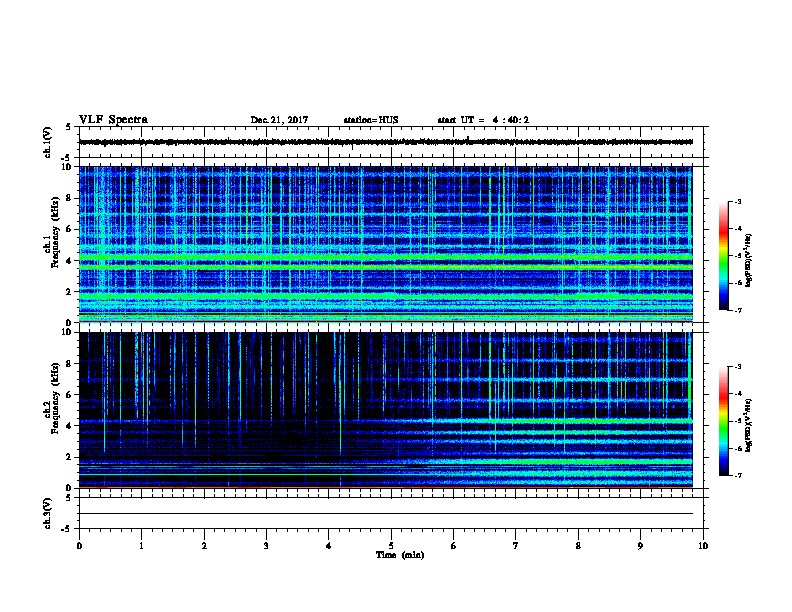Screen dimensions: 792x612
Task: Click the flat ch.3 voltage trace line
Action: tap(386, 514)
